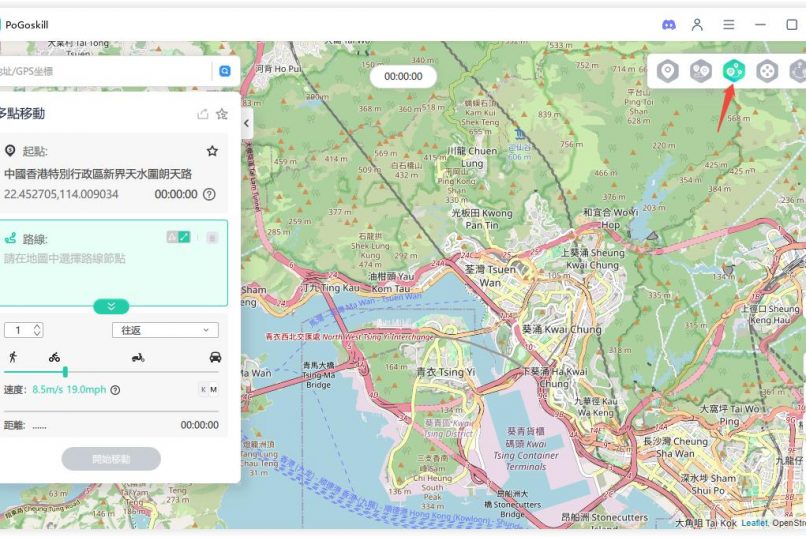Open the Discord community icon
The height and width of the screenshot is (537, 806).
tap(669, 25)
